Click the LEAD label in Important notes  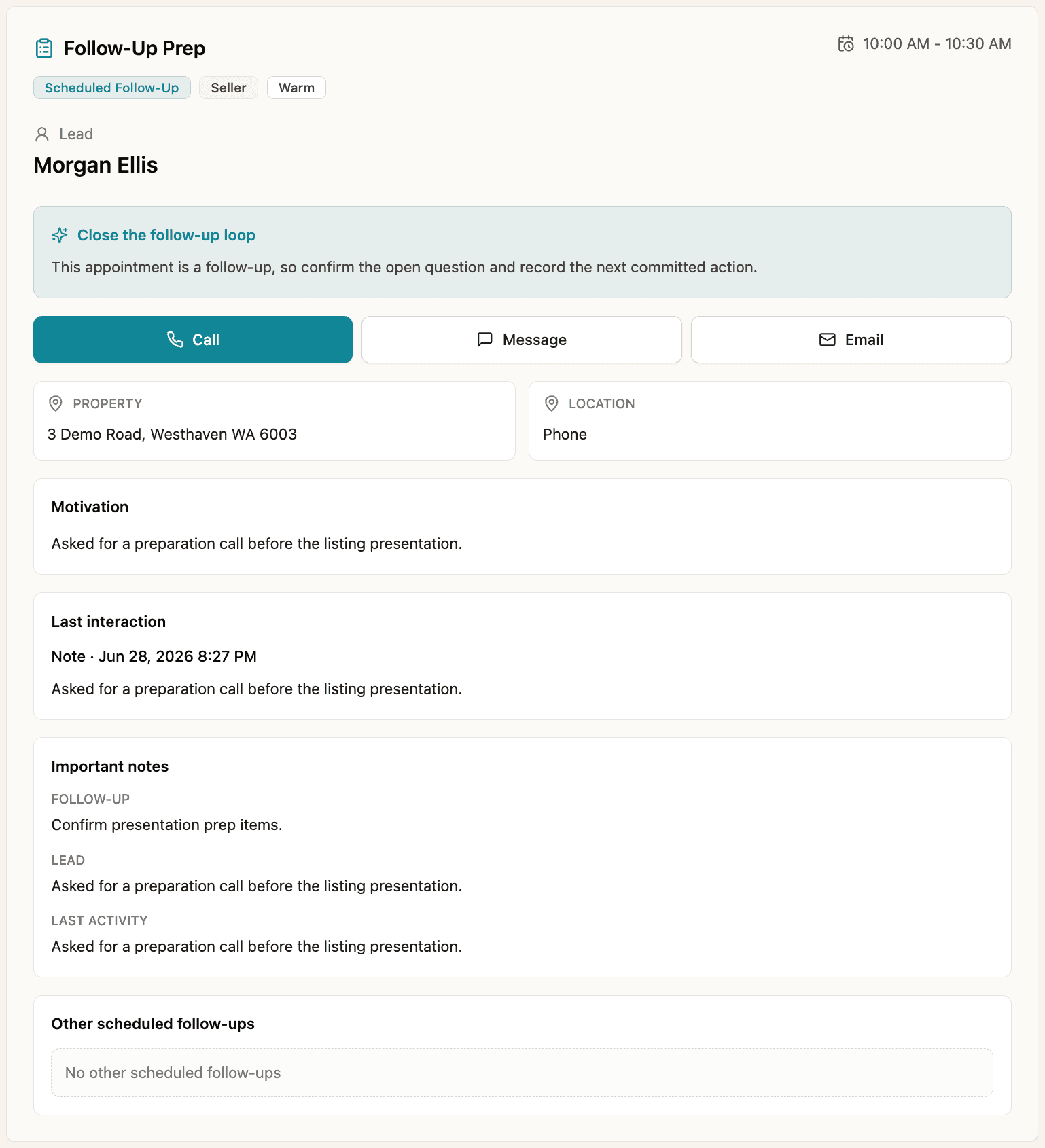click(x=68, y=860)
